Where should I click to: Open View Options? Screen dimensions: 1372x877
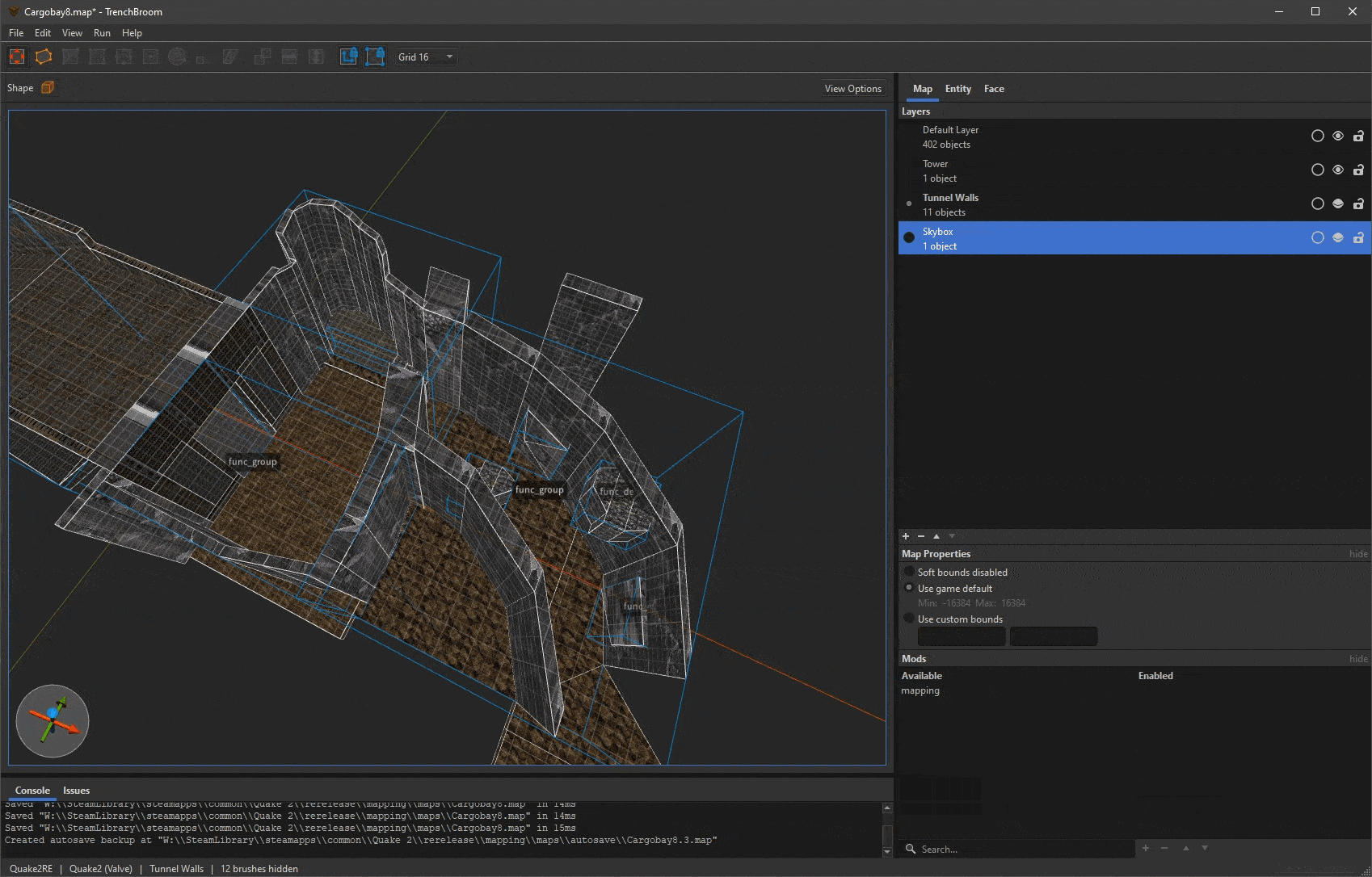(x=852, y=89)
